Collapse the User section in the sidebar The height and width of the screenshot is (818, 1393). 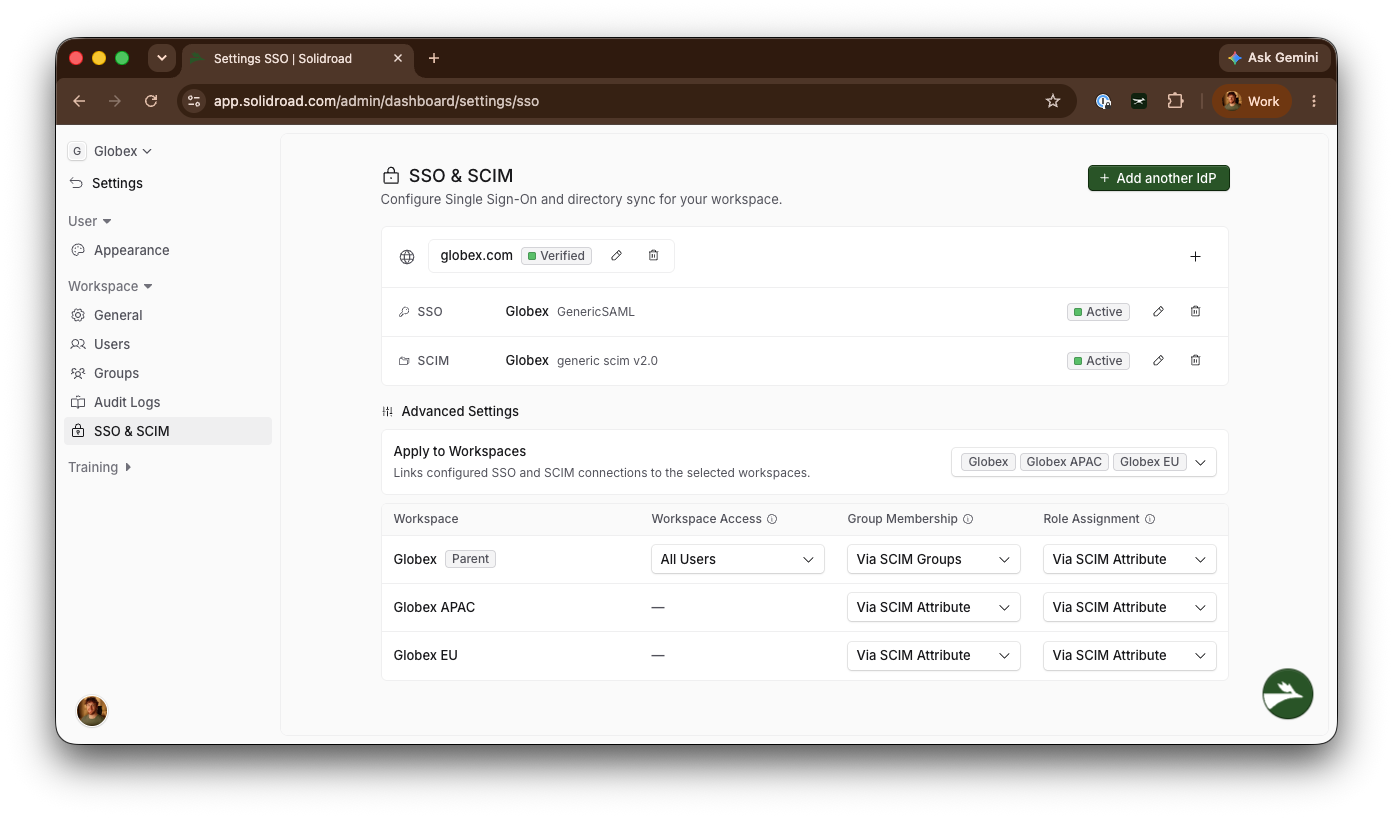coord(90,221)
